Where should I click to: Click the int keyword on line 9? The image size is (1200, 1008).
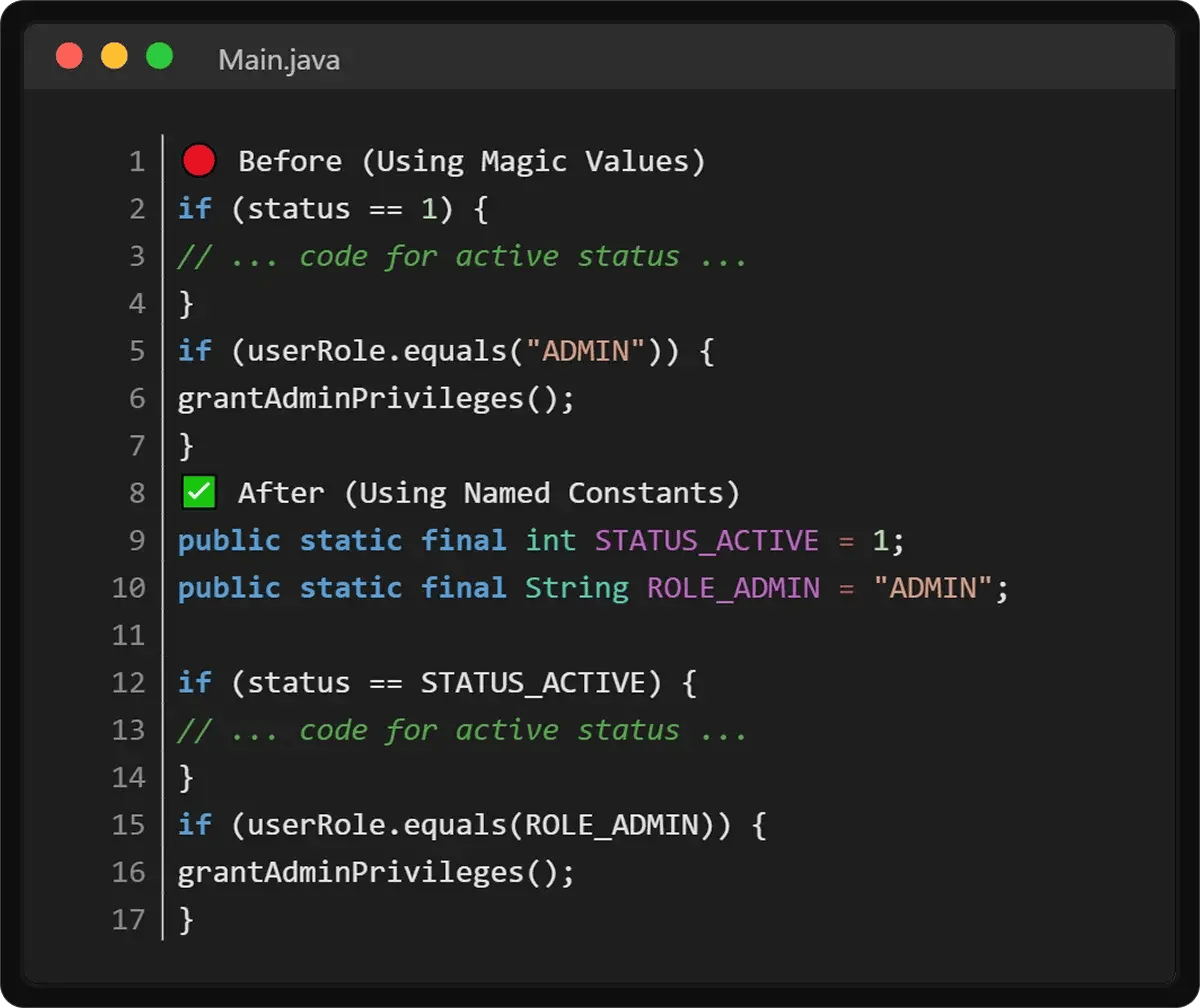point(551,540)
